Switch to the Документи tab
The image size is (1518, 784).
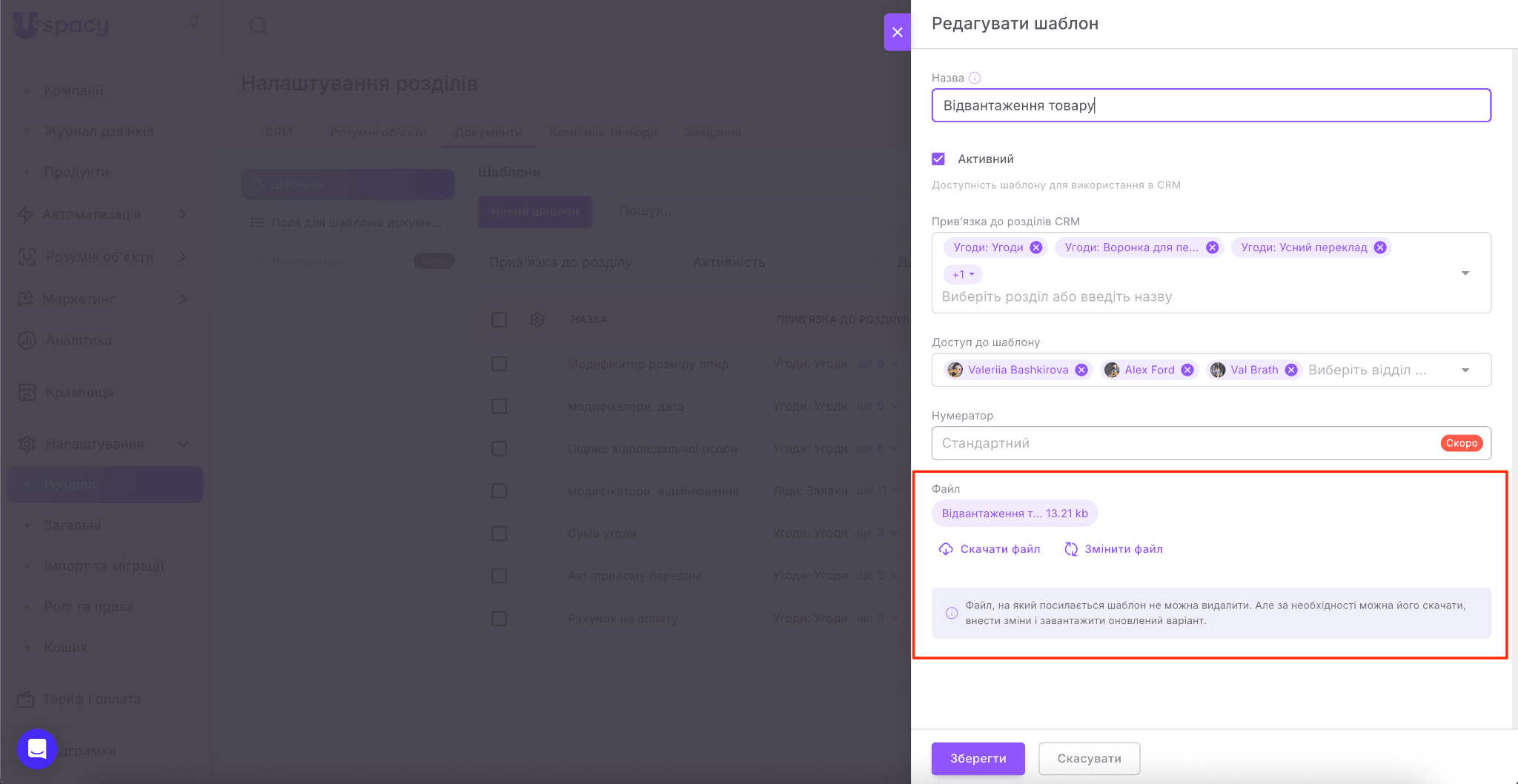click(488, 132)
